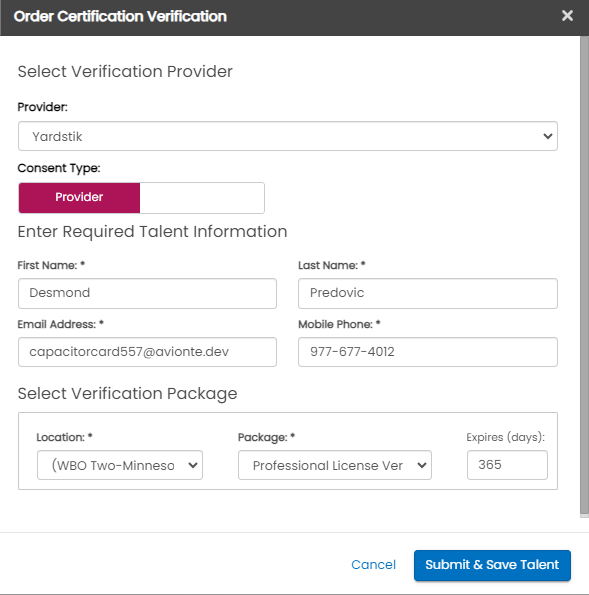Select the Provider consent type option
Screen dimensions: 589x595
[79, 197]
